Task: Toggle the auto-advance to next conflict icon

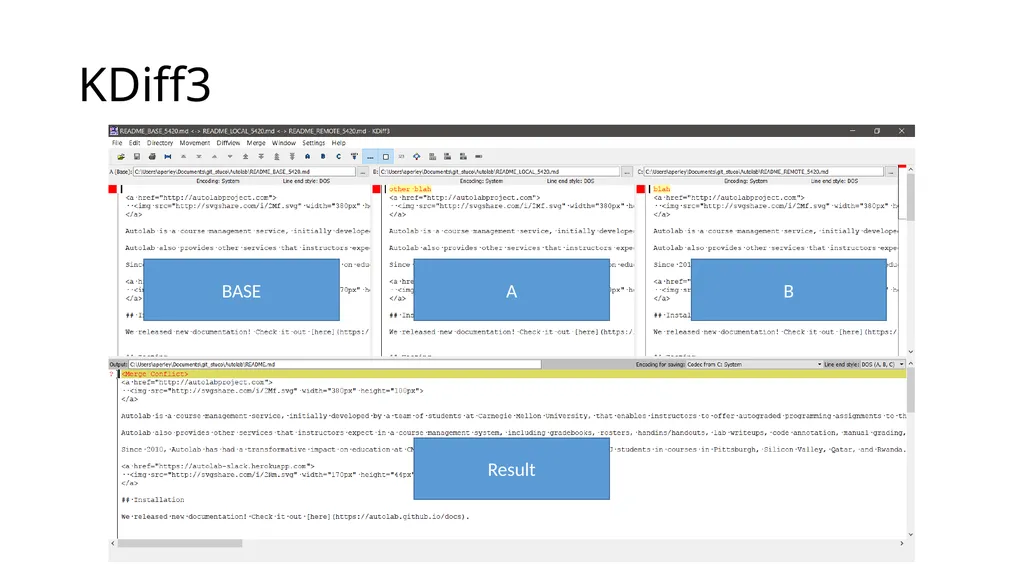Action: click(x=354, y=157)
